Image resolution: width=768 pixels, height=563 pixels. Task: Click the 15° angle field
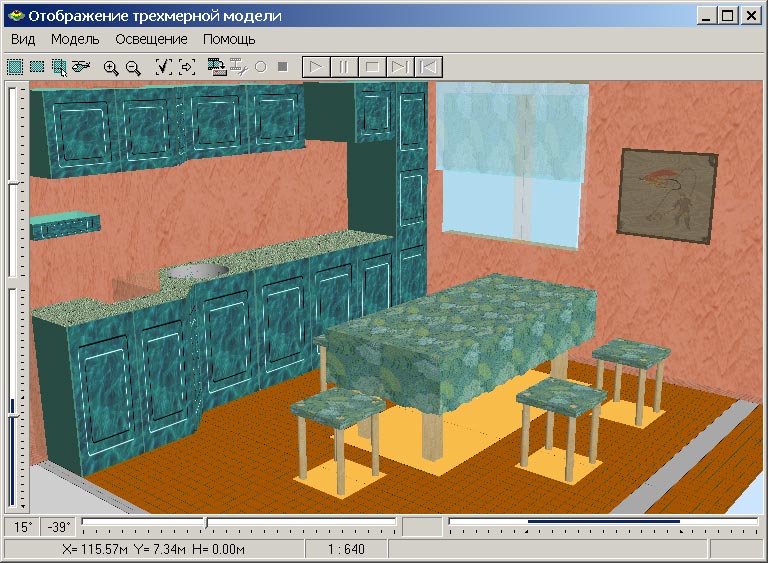click(22, 527)
